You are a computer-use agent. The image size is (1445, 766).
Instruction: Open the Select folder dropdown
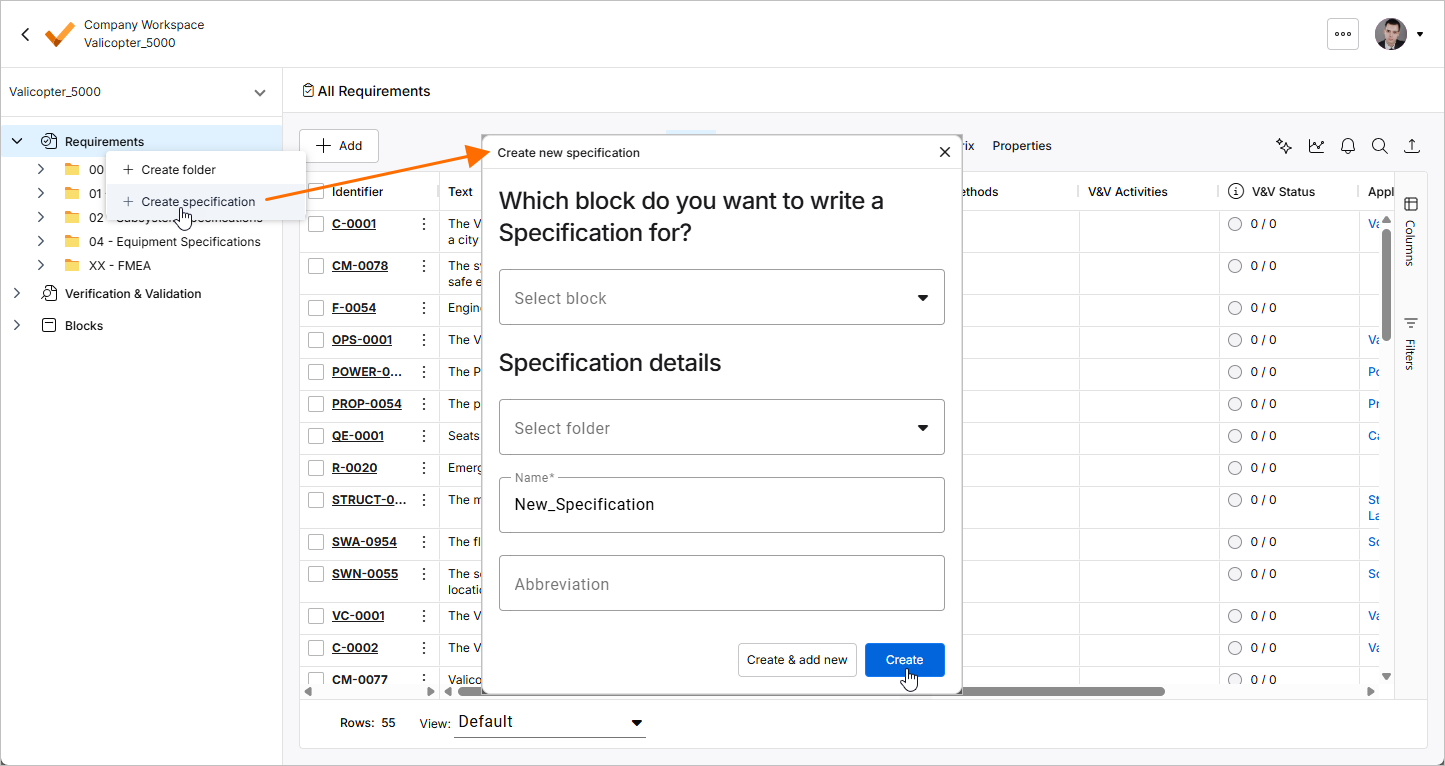click(x=721, y=427)
